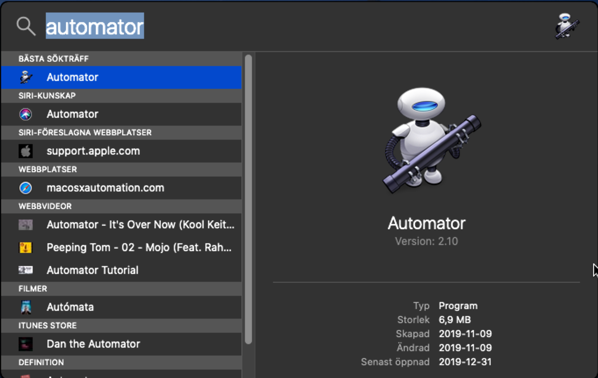The width and height of the screenshot is (598, 378).
Task: Click the results list scrollbar
Action: [x=248, y=199]
